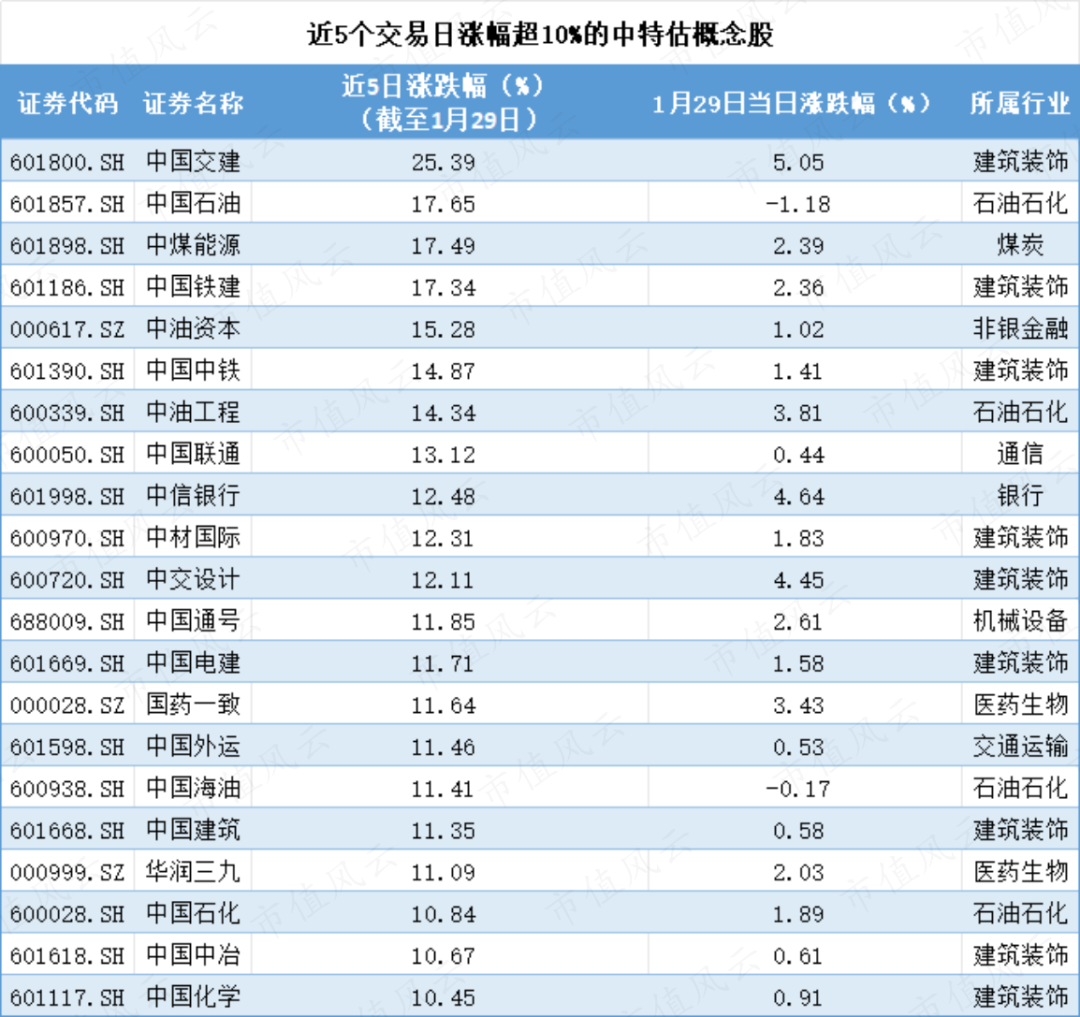Select the name 中交设计
1080x1017 pixels.
pyautogui.click(x=193, y=580)
